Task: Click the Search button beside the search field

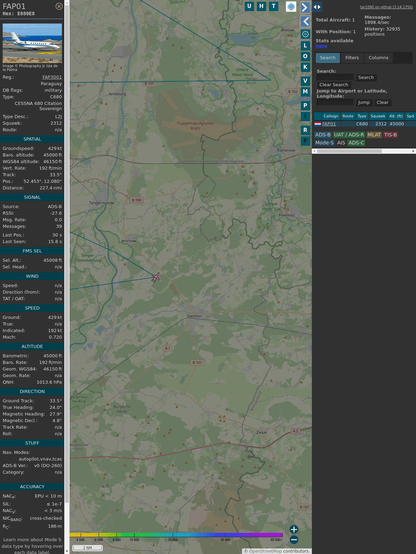Action: [366, 77]
